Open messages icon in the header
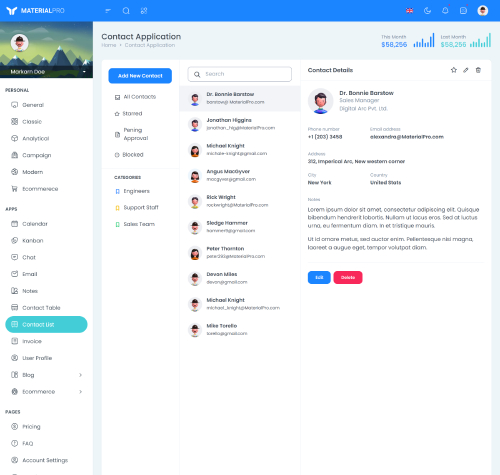 click(x=463, y=11)
